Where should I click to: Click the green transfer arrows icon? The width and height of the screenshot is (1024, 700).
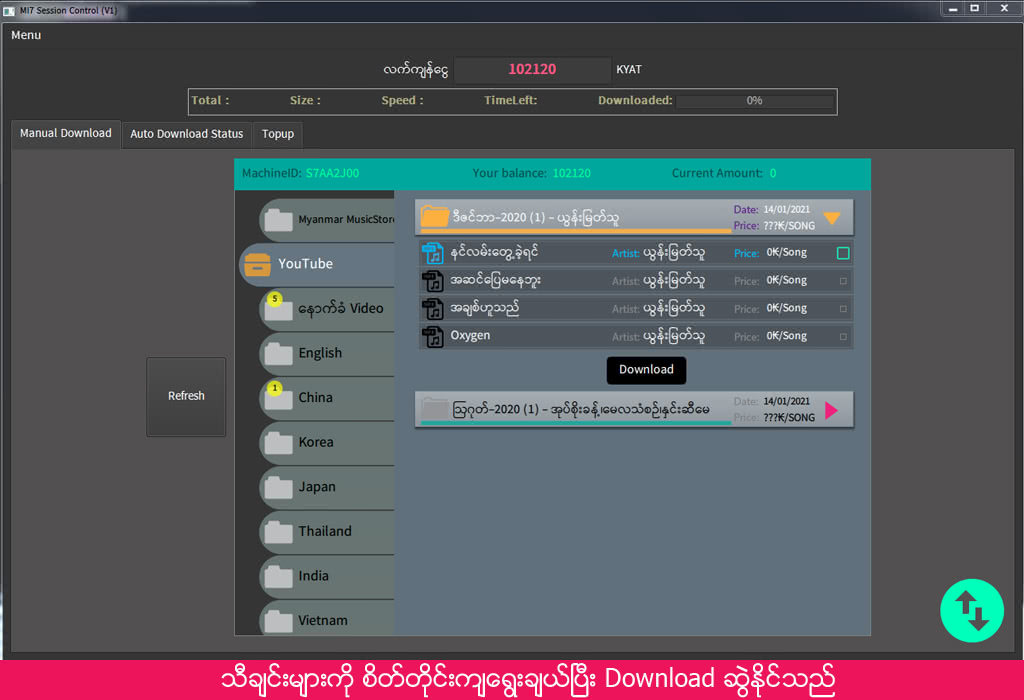971,610
